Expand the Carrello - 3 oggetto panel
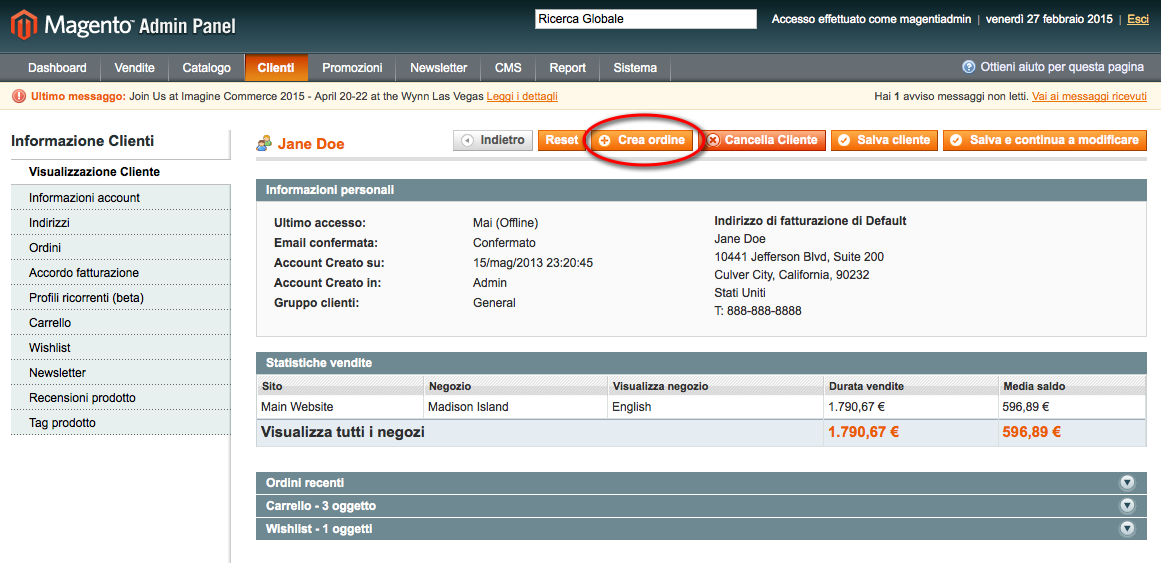1161x563 pixels. (x=1127, y=506)
